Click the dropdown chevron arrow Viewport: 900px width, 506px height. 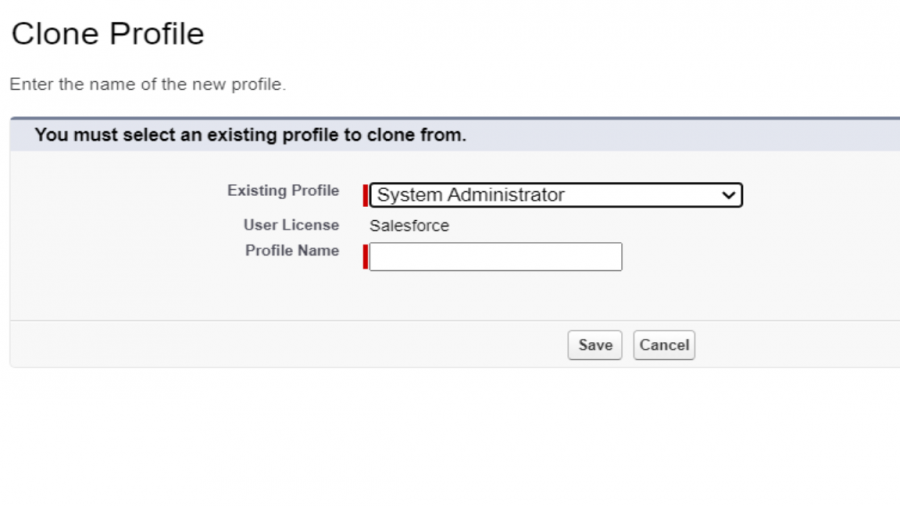(728, 196)
